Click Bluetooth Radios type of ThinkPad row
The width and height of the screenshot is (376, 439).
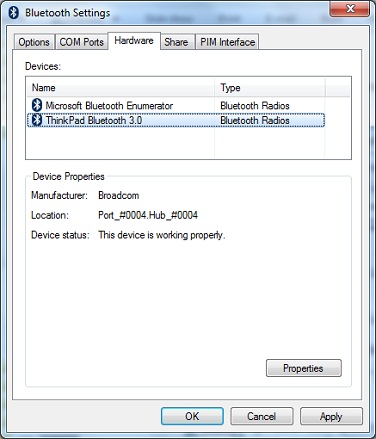pyautogui.click(x=255, y=120)
